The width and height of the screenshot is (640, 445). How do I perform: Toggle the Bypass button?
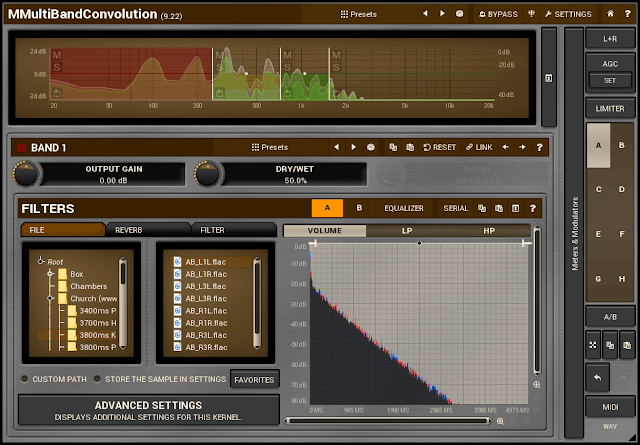tap(498, 14)
